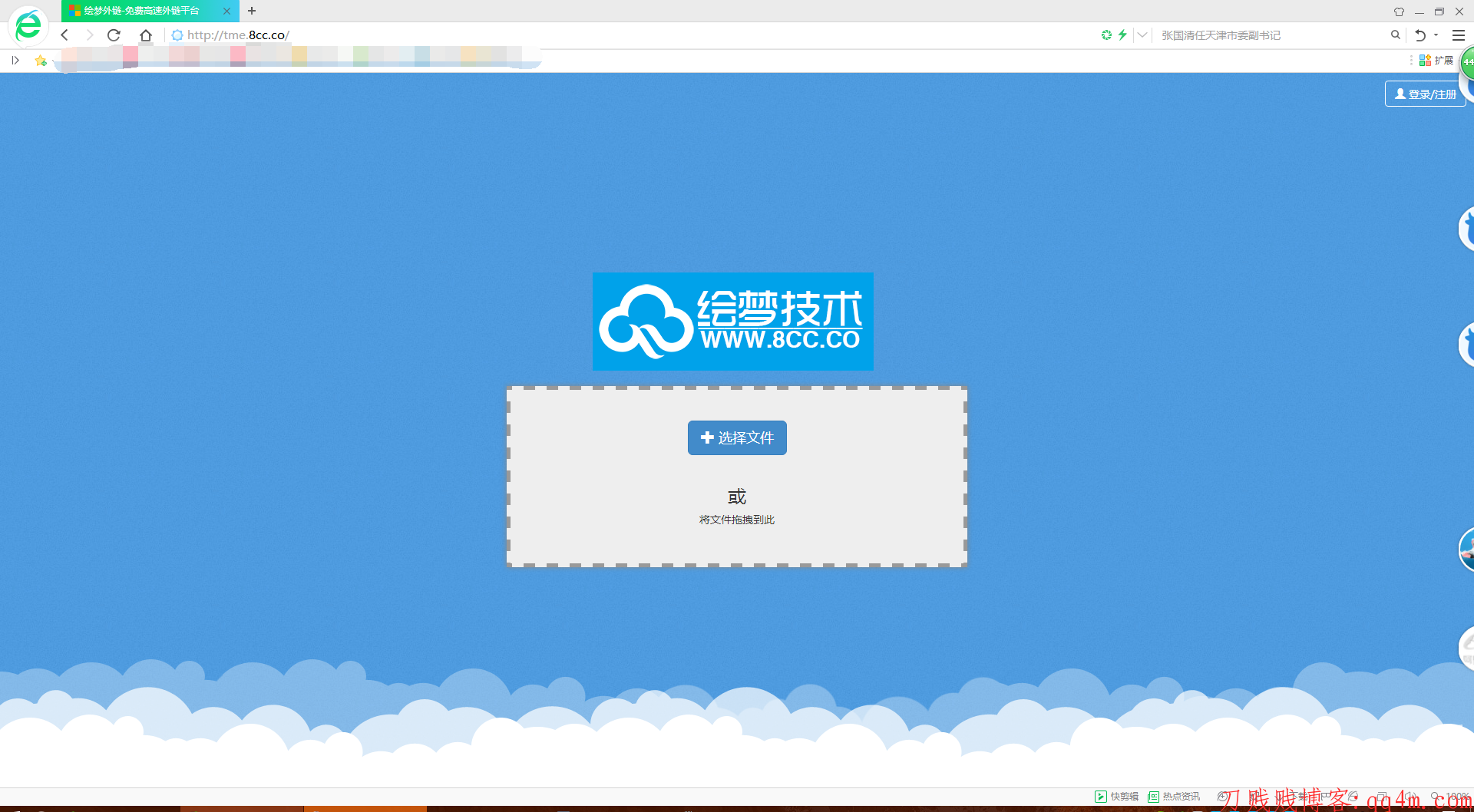Click the green browser-engine switch icon
The height and width of the screenshot is (812, 1474).
1106,35
